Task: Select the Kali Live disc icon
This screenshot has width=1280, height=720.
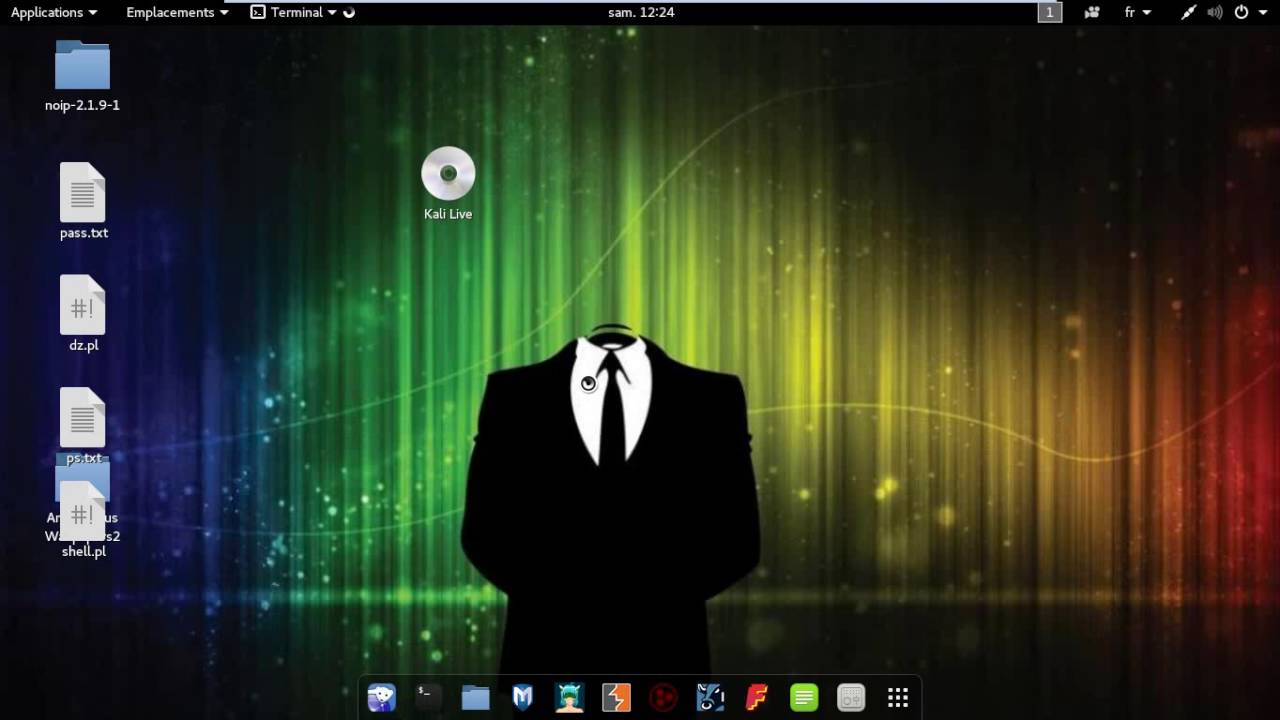Action: click(448, 184)
